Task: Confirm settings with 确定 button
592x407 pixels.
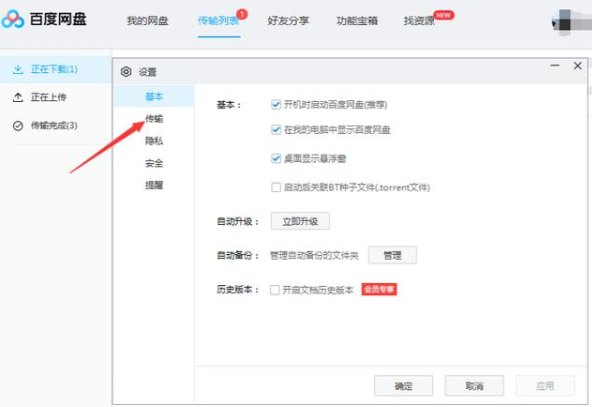Action: click(404, 386)
